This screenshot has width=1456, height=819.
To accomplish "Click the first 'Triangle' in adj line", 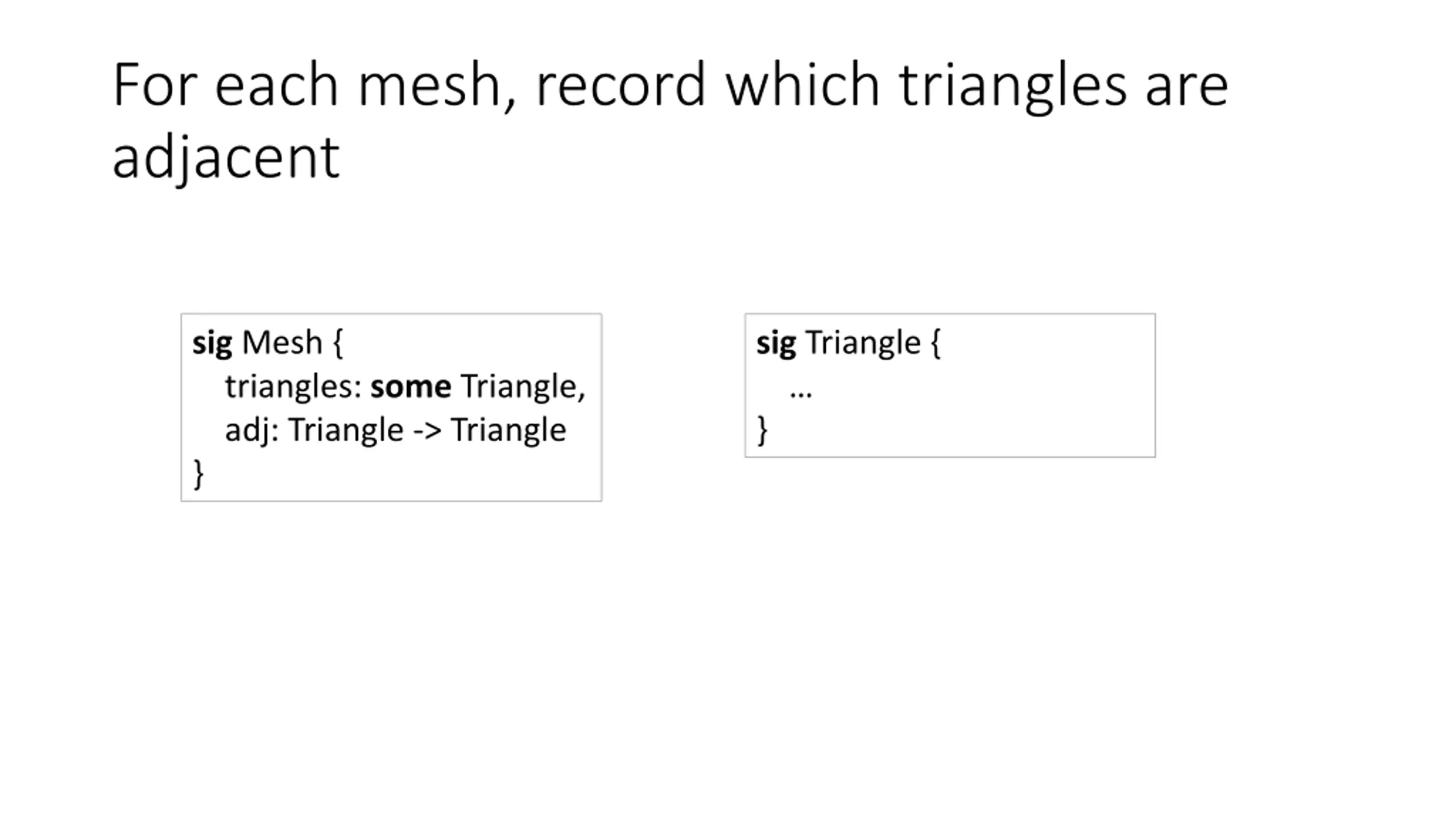I will [x=346, y=431].
